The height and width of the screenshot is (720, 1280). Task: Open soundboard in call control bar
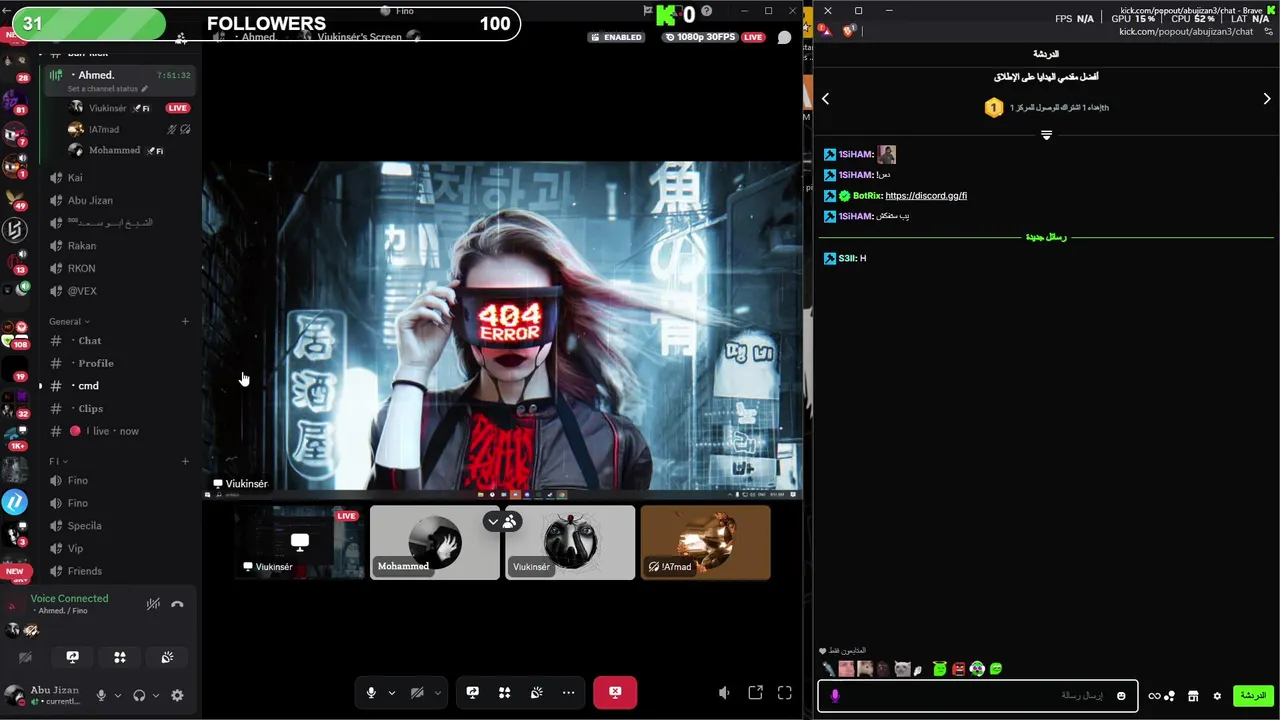click(536, 692)
